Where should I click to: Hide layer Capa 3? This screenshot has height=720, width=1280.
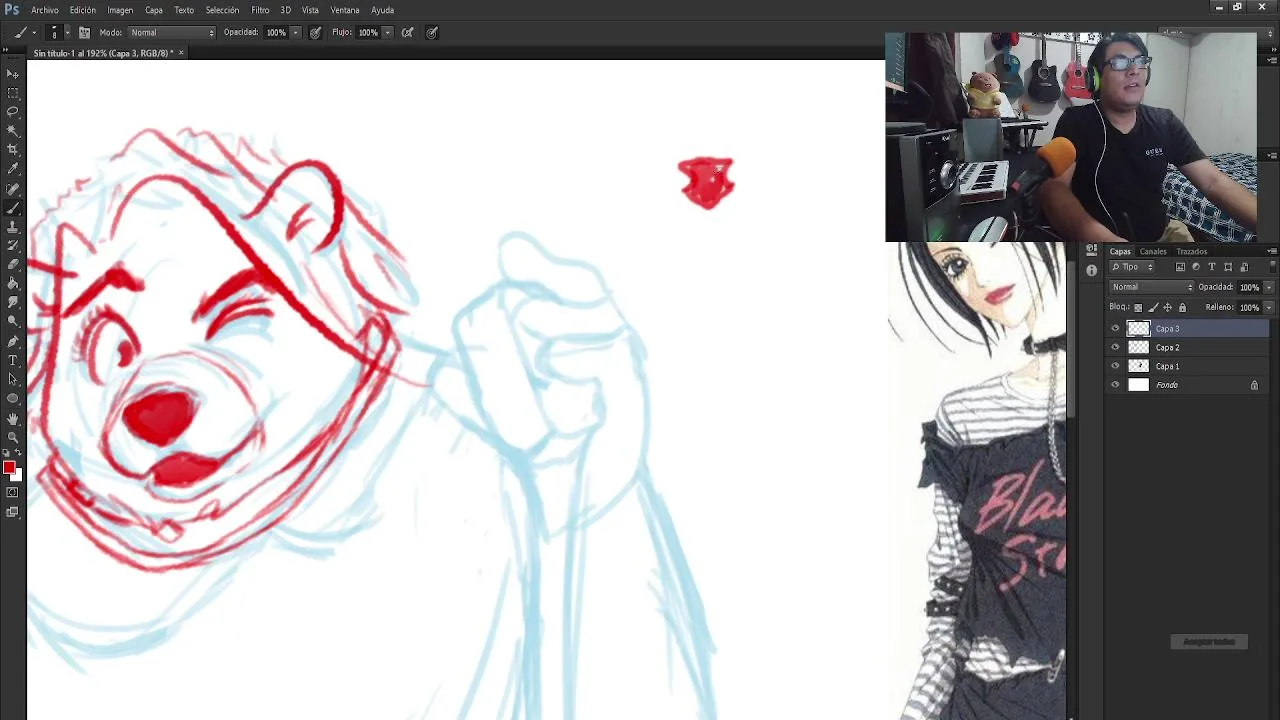click(1115, 328)
